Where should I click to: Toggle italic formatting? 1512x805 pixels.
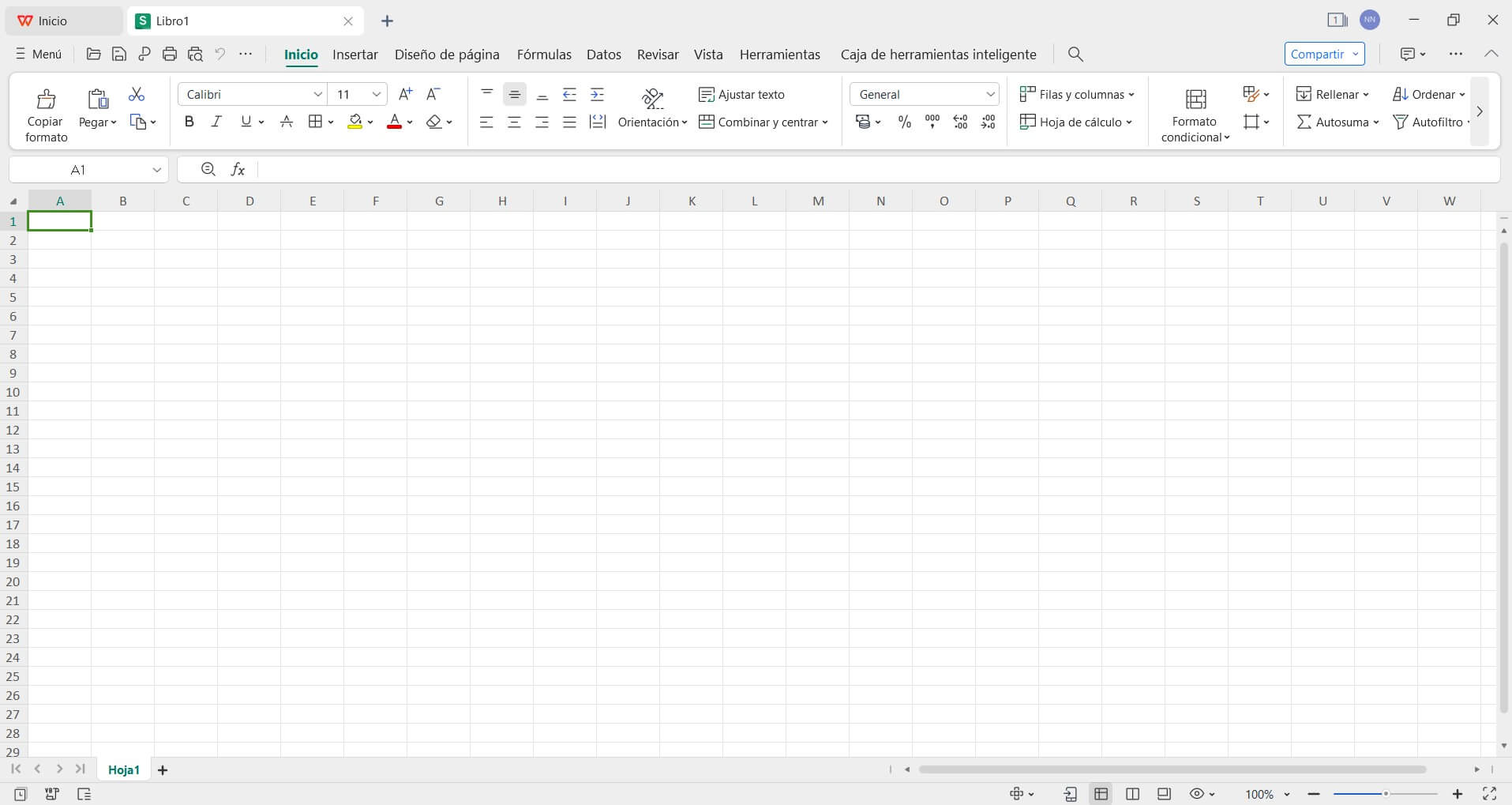216,121
